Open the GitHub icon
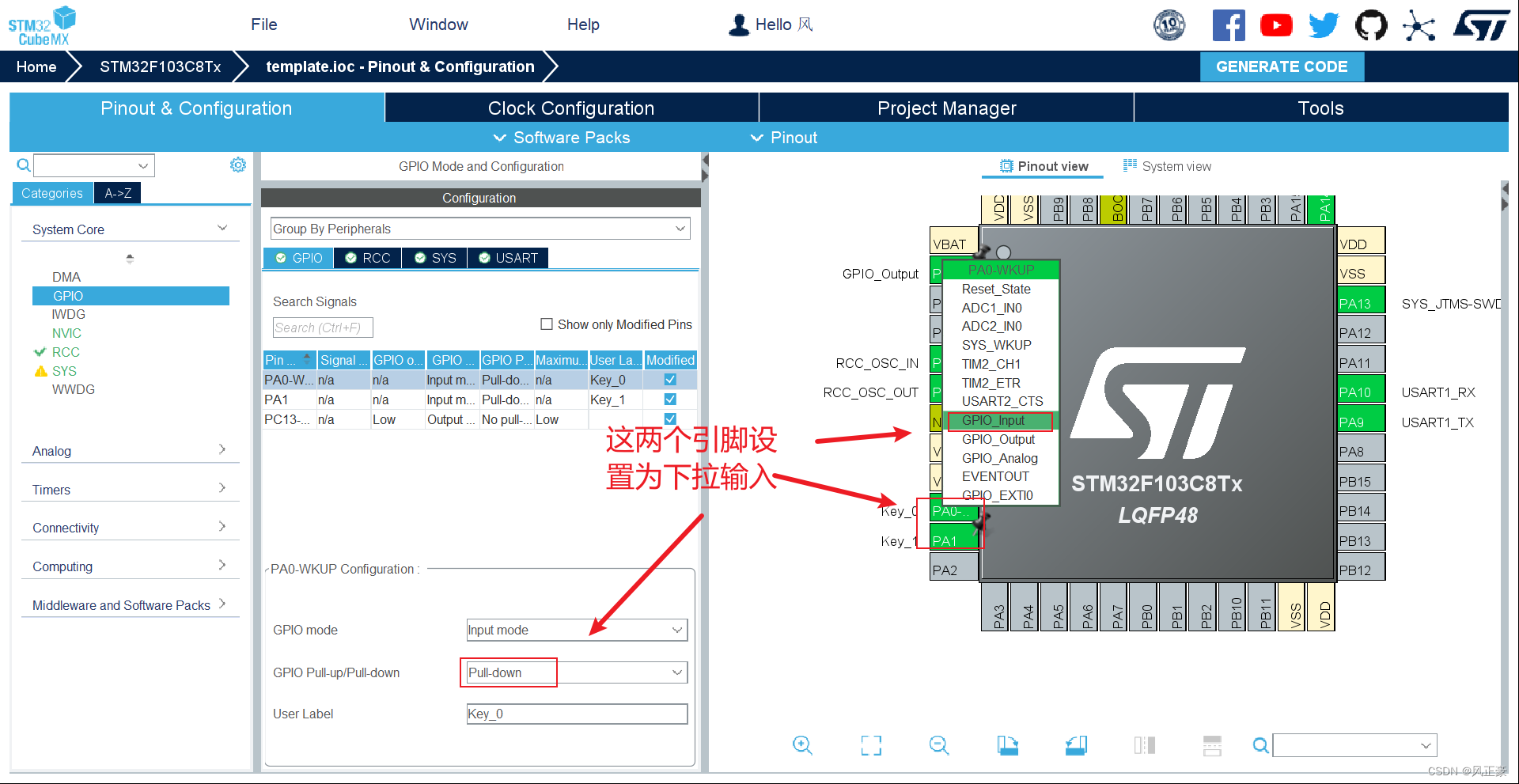The height and width of the screenshot is (784, 1519). pyautogui.click(x=1371, y=25)
